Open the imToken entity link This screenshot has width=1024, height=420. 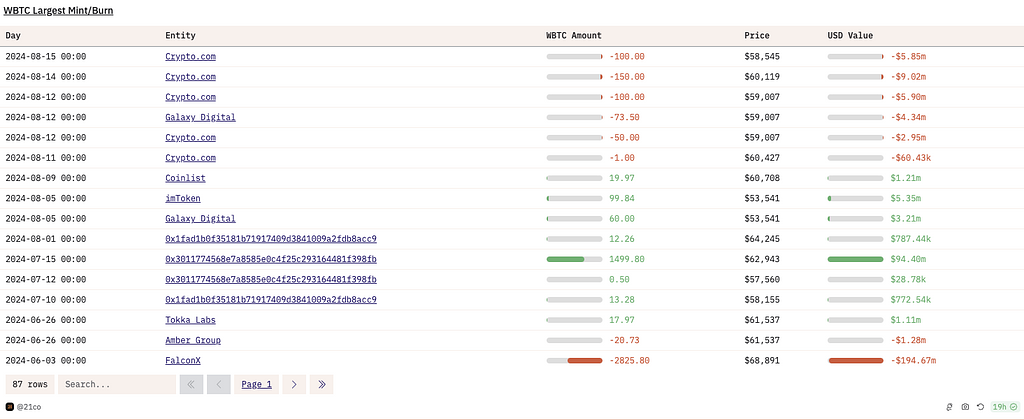pyautogui.click(x=183, y=198)
